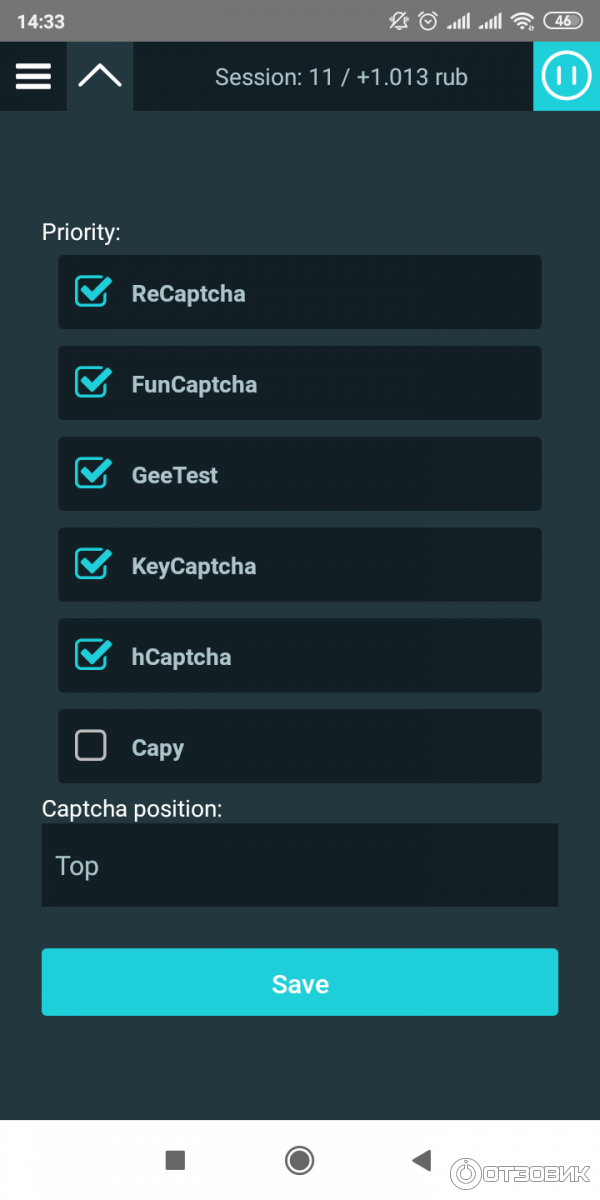This screenshot has width=600, height=1200.
Task: Tap the Android home circle button
Action: click(x=299, y=1160)
